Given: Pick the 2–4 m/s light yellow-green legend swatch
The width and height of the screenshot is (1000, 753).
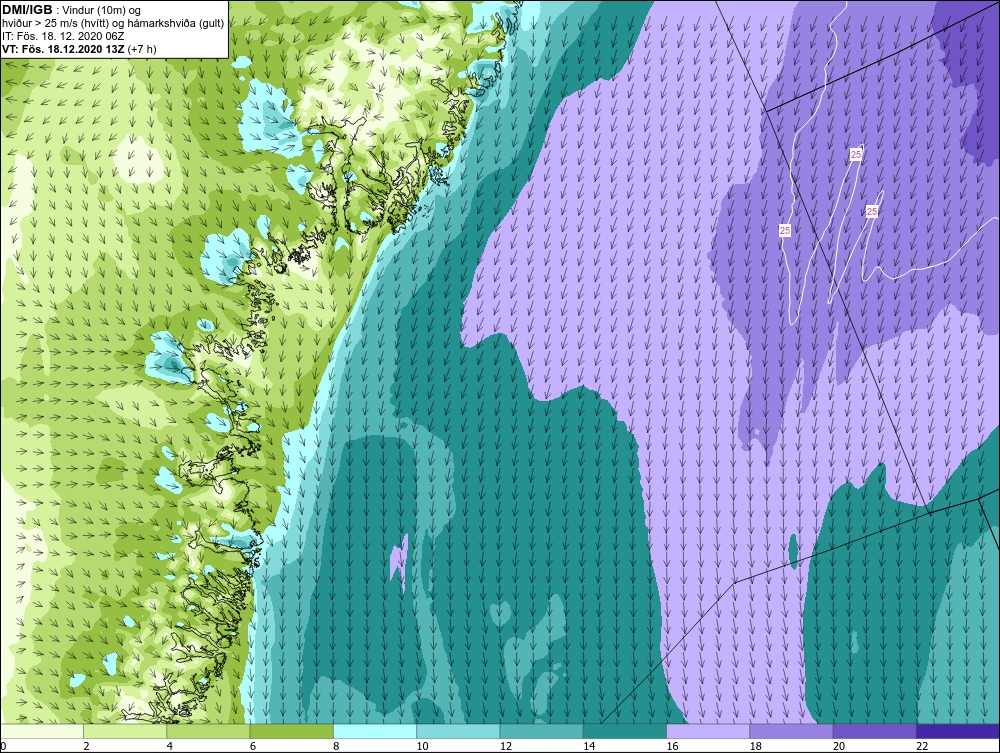Looking at the screenshot, I should (125, 731).
